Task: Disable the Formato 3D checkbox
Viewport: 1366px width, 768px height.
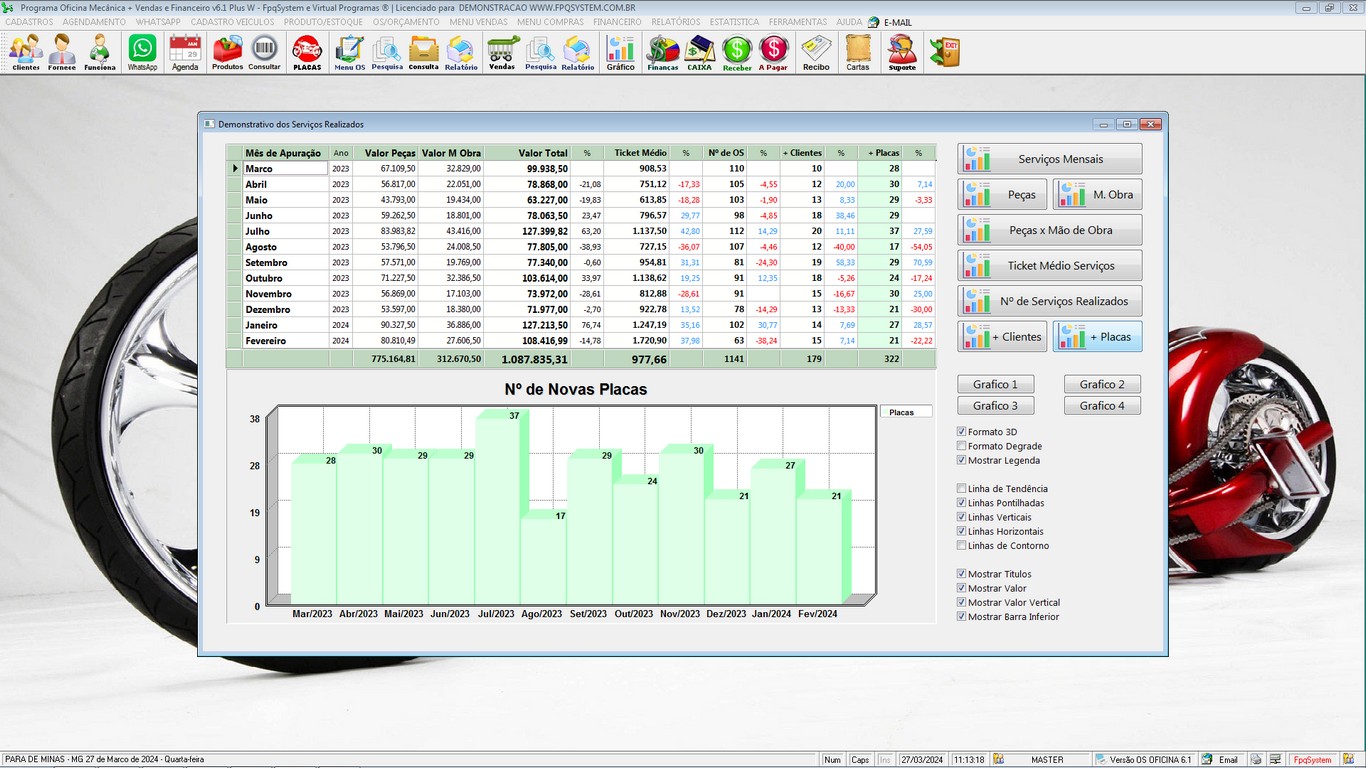Action: click(x=962, y=432)
